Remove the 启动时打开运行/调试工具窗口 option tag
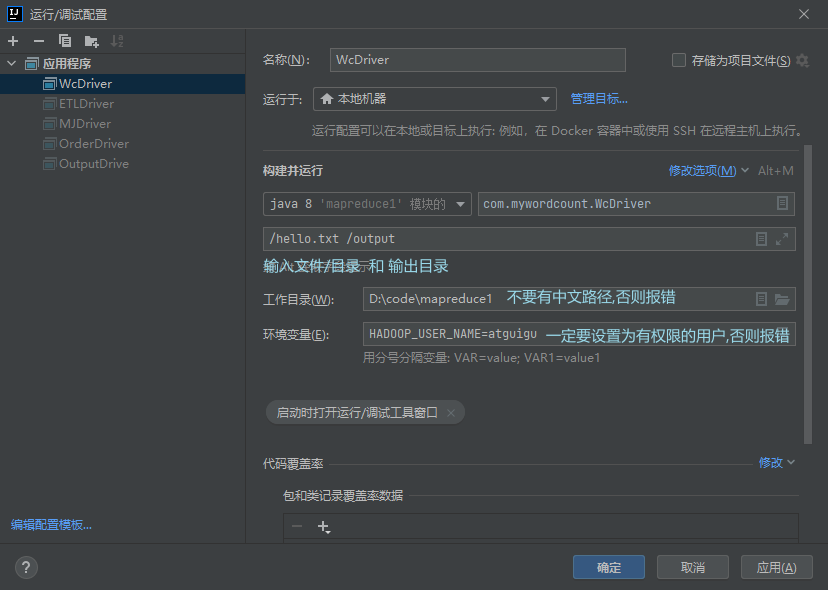 pos(451,412)
